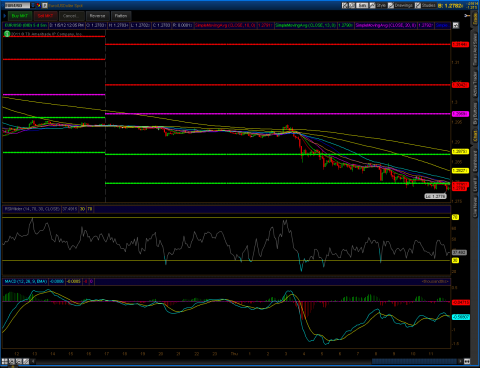
Task: Click the green SimpleMovingAvg study label
Action: [306, 25]
